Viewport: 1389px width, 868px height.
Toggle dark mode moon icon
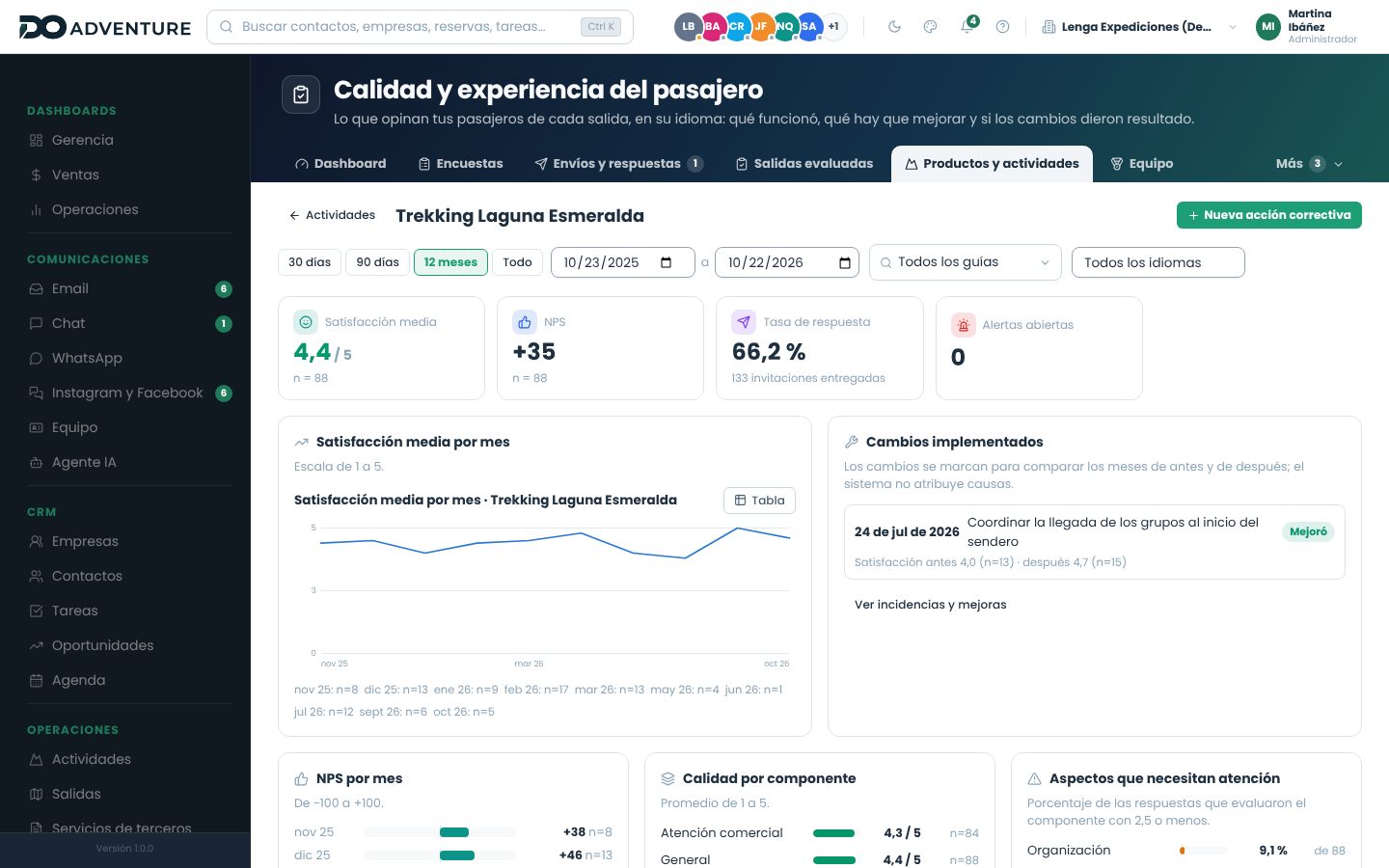tap(894, 27)
